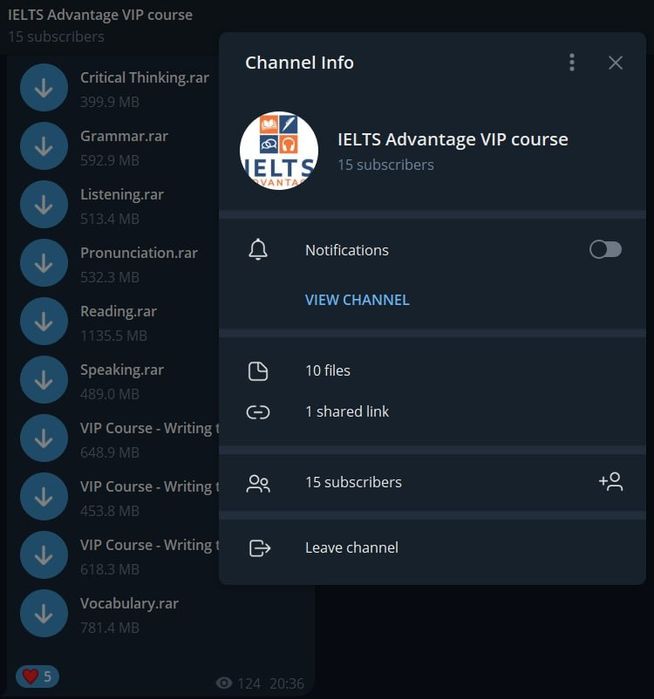Click the Grammar.rar file name
Image resolution: width=654 pixels, height=699 pixels.
[x=124, y=136]
